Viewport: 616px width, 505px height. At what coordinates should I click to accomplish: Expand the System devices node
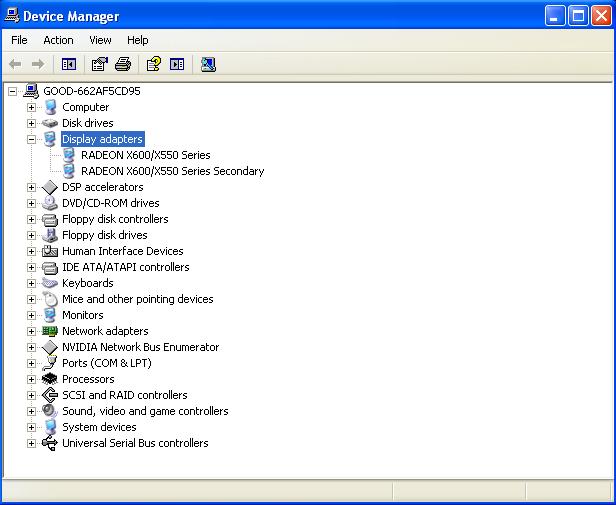tap(31, 428)
